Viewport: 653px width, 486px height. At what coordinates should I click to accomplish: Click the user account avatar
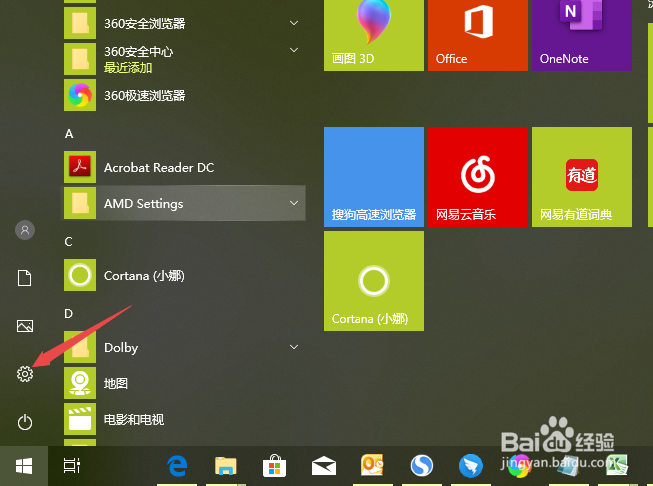(25, 230)
